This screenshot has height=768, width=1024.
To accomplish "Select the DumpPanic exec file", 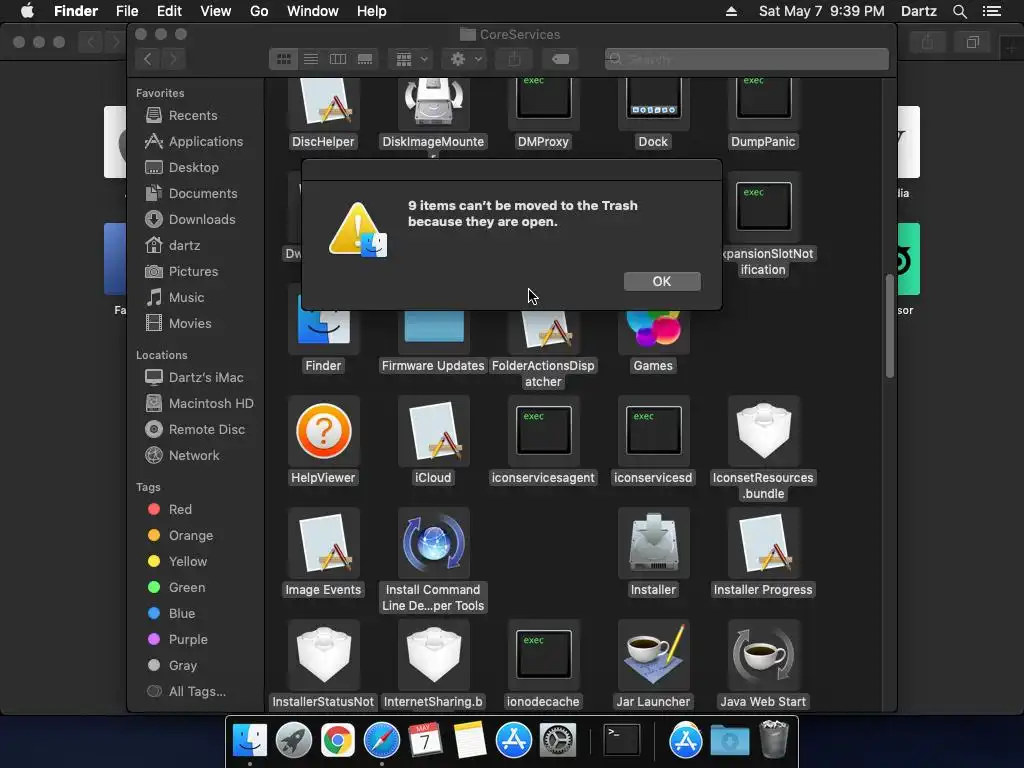I will pyautogui.click(x=763, y=98).
